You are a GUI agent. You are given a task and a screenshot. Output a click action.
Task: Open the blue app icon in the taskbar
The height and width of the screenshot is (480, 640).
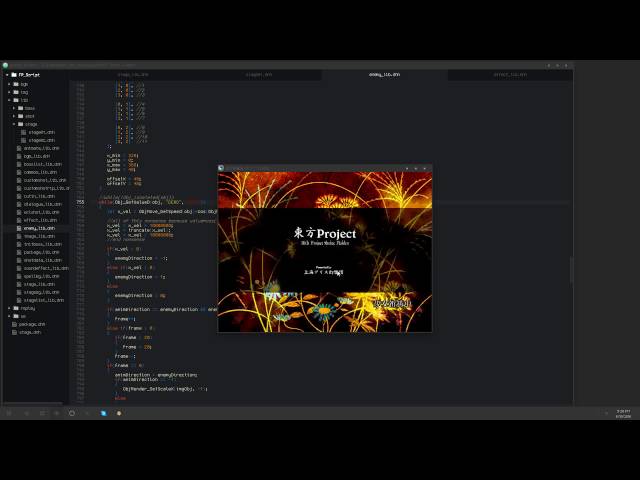pos(104,413)
